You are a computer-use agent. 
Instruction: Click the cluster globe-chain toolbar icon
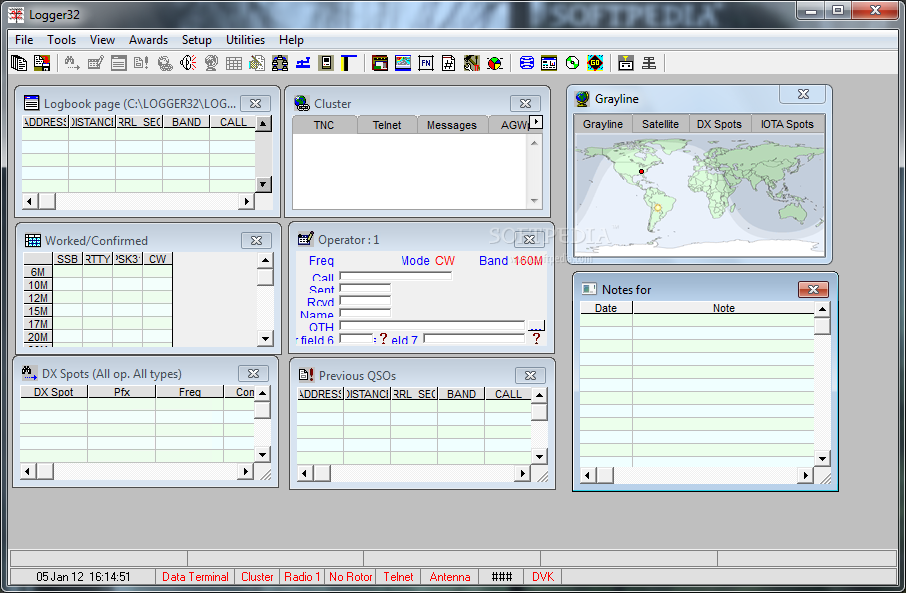tap(165, 63)
